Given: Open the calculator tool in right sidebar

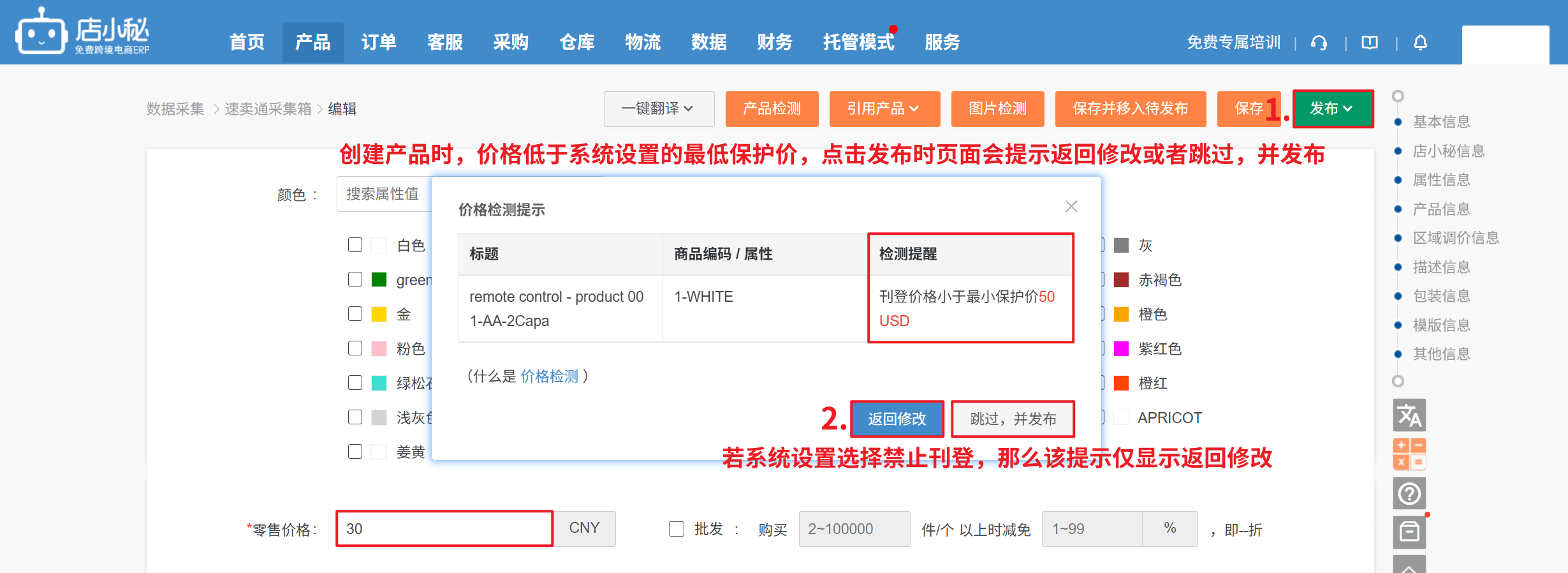Looking at the screenshot, I should coord(1409,454).
